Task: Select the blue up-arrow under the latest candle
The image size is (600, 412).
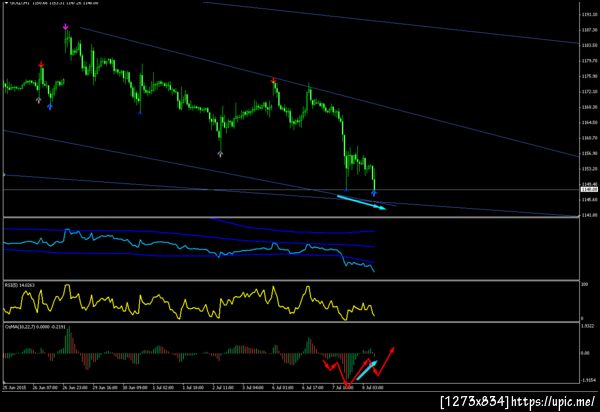Action: [373, 194]
